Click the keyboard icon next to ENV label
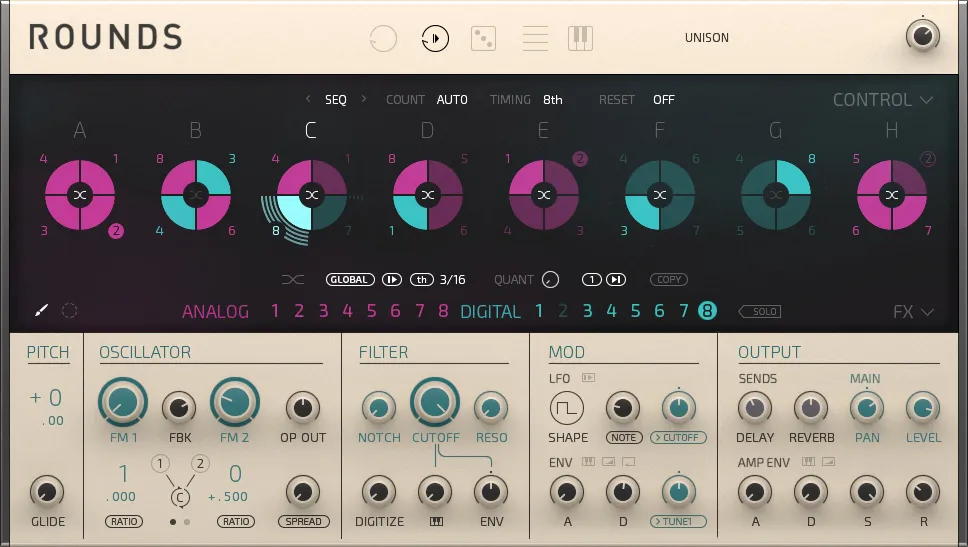The image size is (968, 547). pyautogui.click(x=588, y=462)
